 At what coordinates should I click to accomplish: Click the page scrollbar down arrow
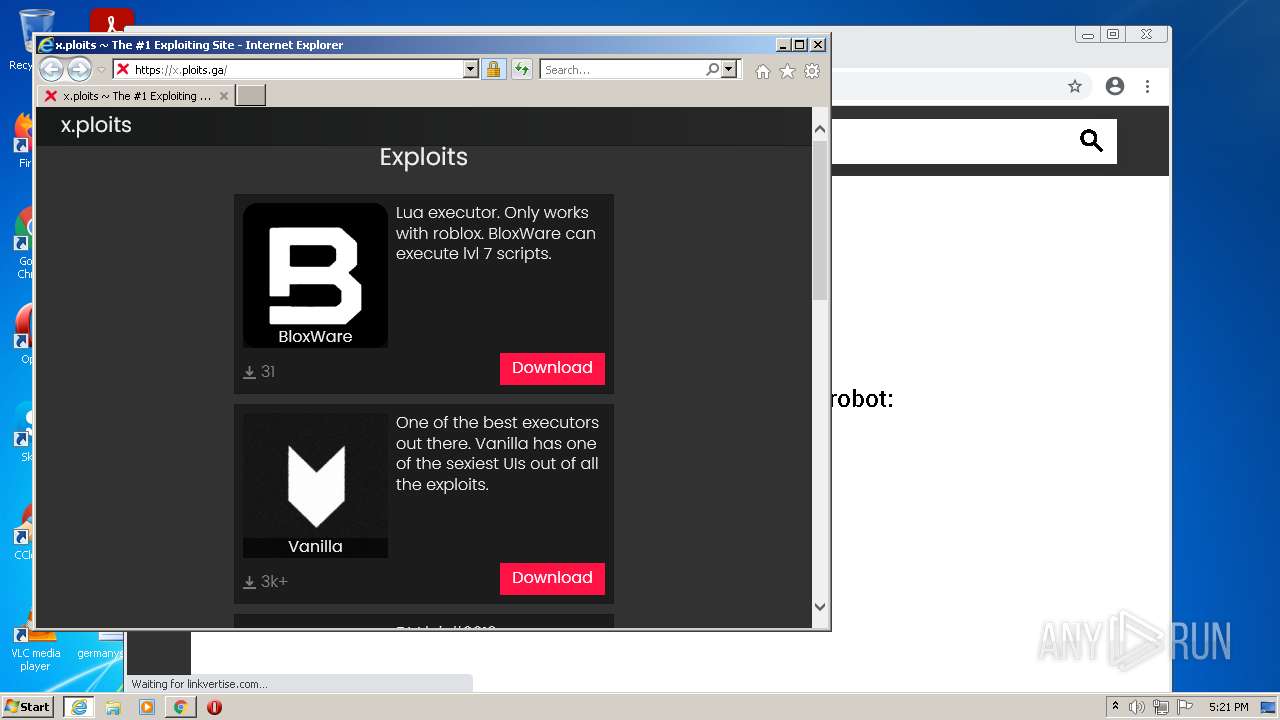[x=820, y=606]
